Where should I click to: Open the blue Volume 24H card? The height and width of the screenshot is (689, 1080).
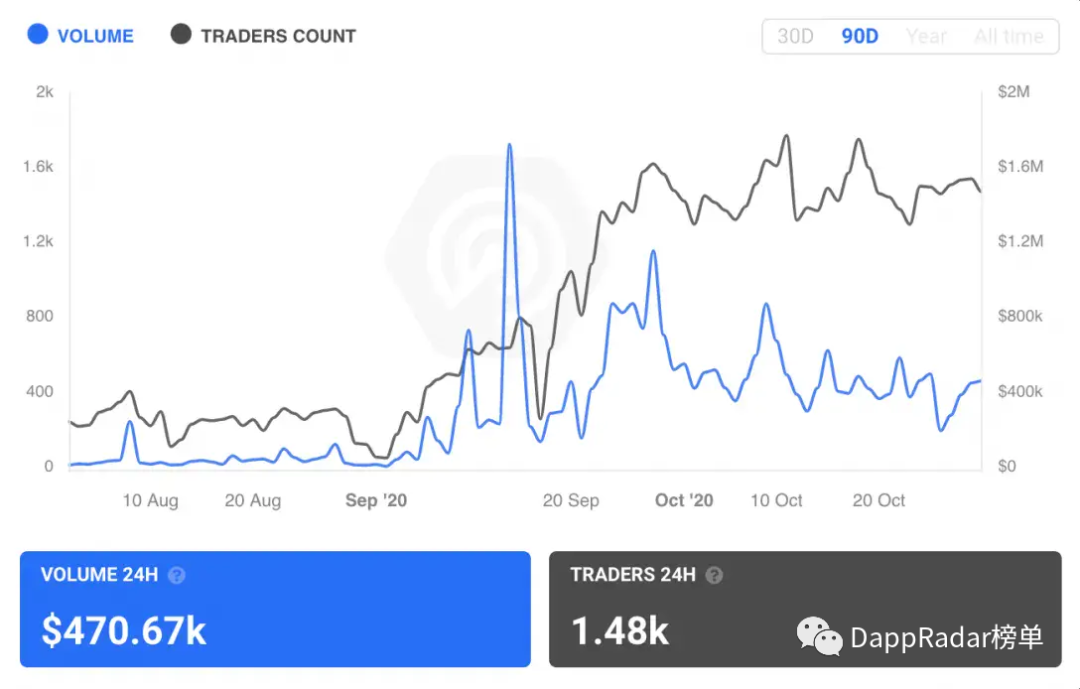(275, 609)
